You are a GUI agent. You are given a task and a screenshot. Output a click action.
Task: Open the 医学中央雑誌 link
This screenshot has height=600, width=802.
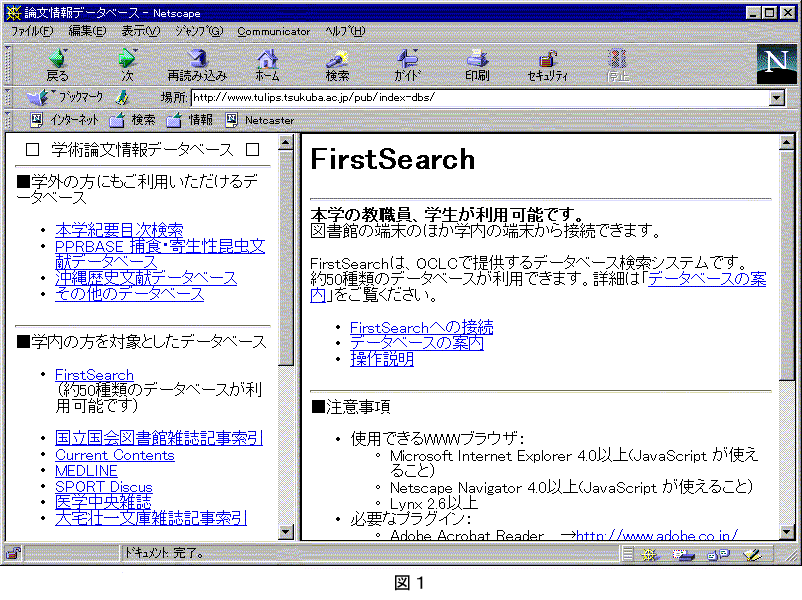pyautogui.click(x=103, y=502)
